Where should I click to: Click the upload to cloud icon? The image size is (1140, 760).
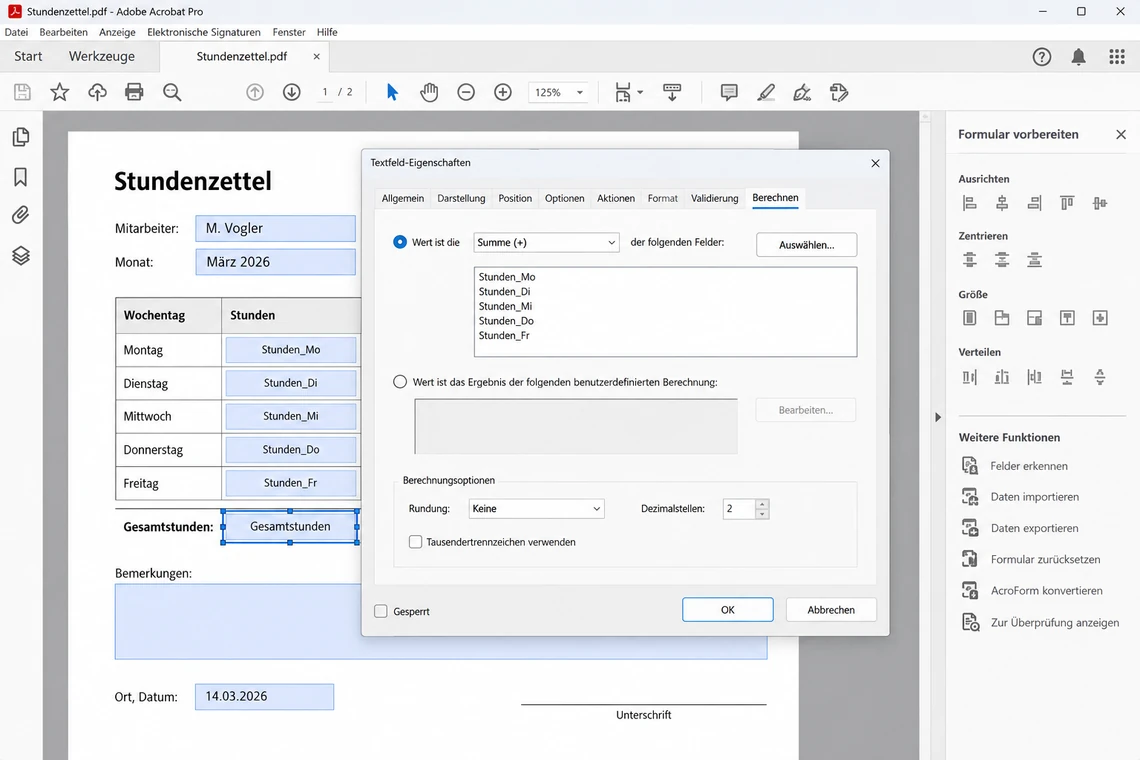point(97,92)
